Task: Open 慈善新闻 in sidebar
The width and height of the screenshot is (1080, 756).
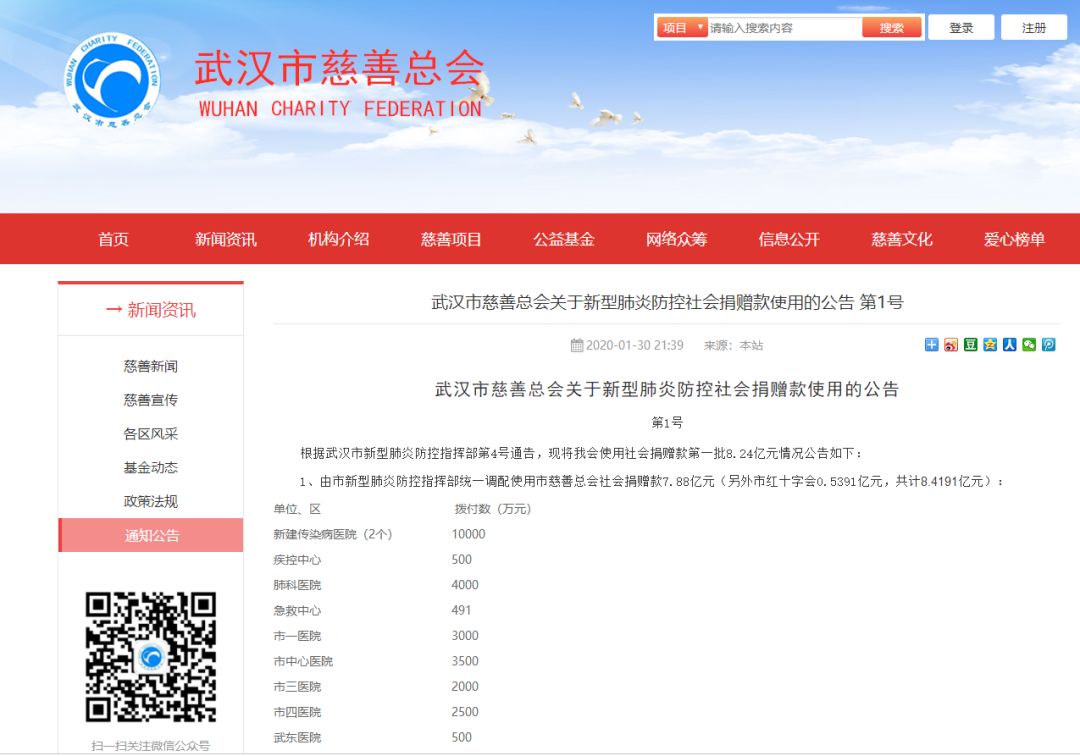Action: 151,366
